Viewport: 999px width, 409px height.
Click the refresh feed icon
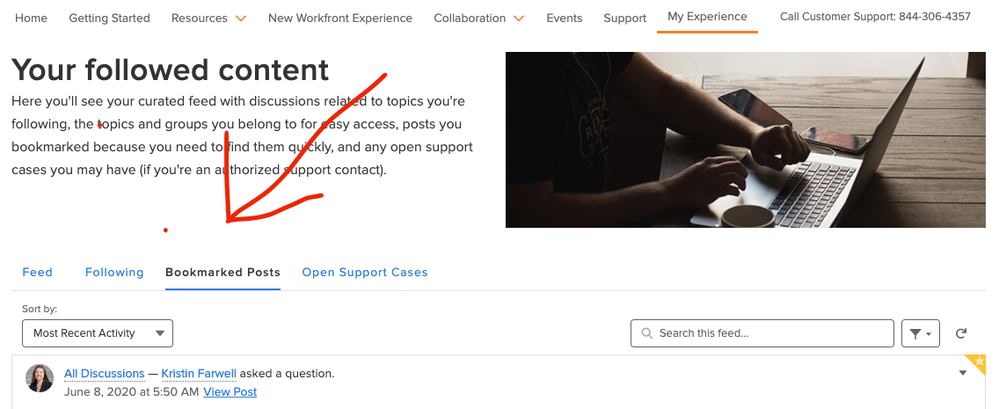tap(961, 333)
